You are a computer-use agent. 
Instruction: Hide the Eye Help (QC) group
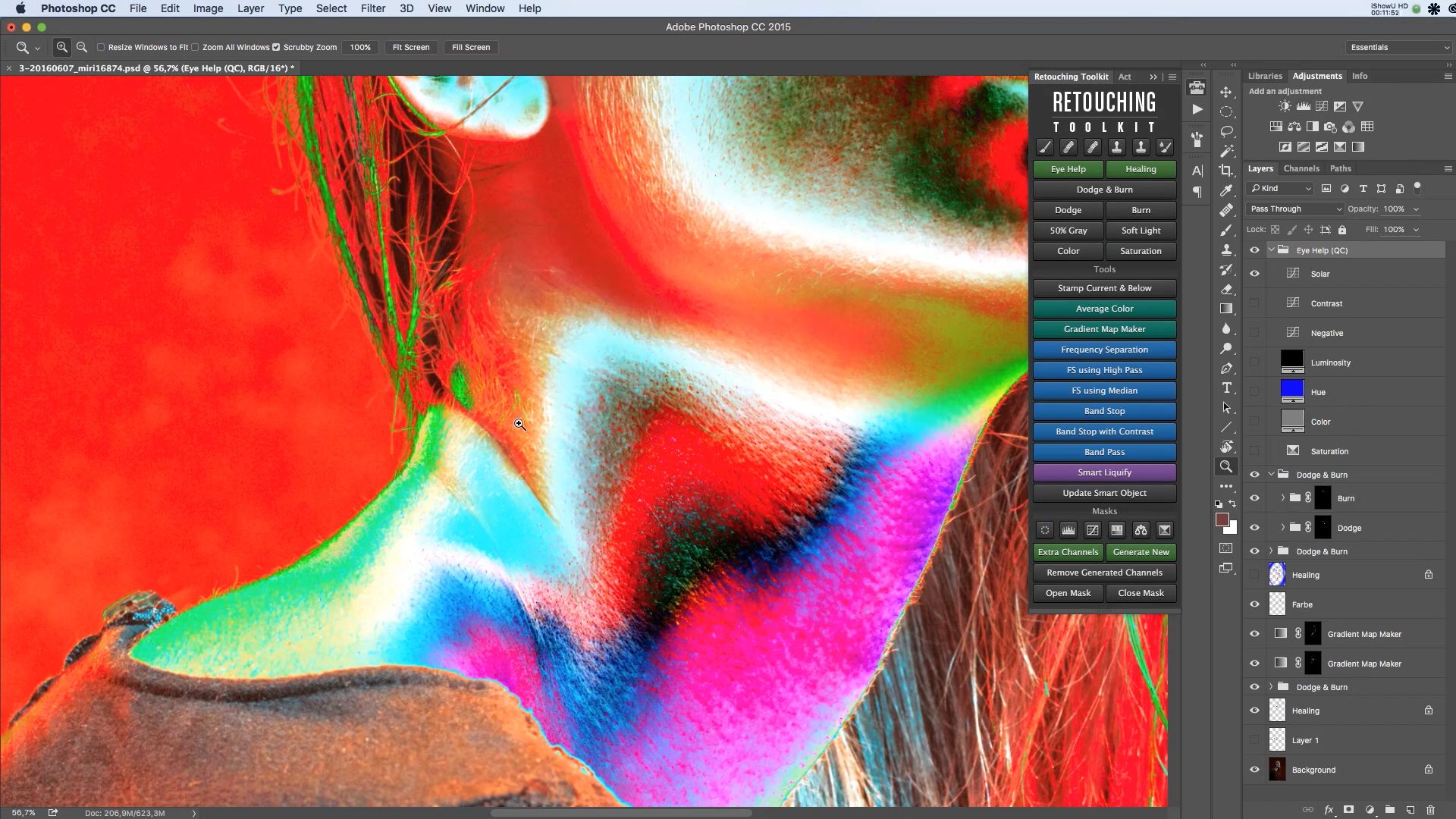pyautogui.click(x=1254, y=250)
